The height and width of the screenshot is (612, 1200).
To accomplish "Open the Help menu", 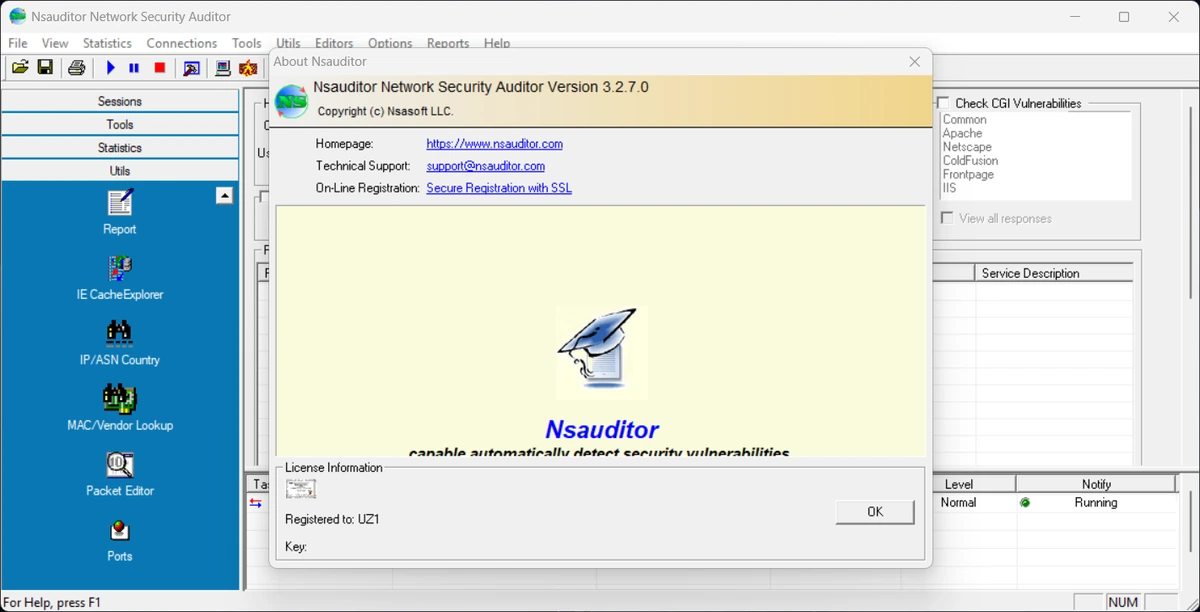I will [x=497, y=43].
